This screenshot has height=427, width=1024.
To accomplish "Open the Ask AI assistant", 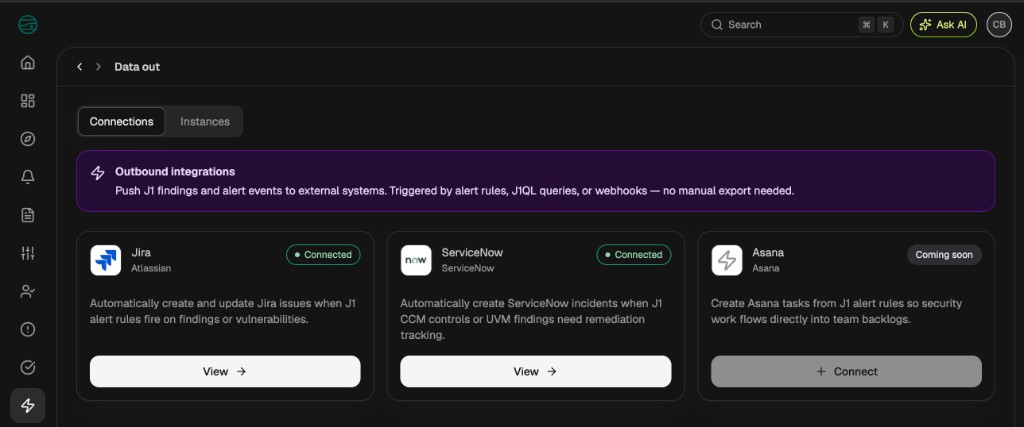I will pos(943,25).
